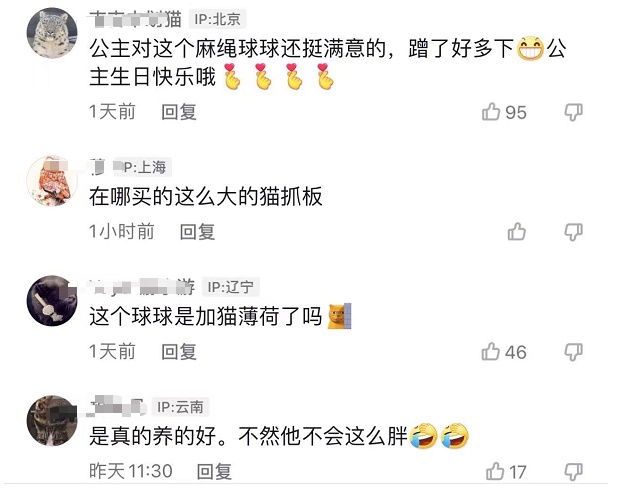Select the IP:北京 location tag
624x488 pixels.
tap(217, 19)
